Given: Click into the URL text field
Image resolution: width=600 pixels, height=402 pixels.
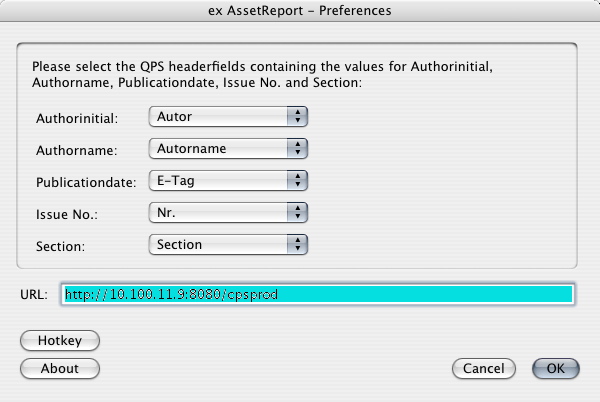Looking at the screenshot, I should tap(316, 294).
